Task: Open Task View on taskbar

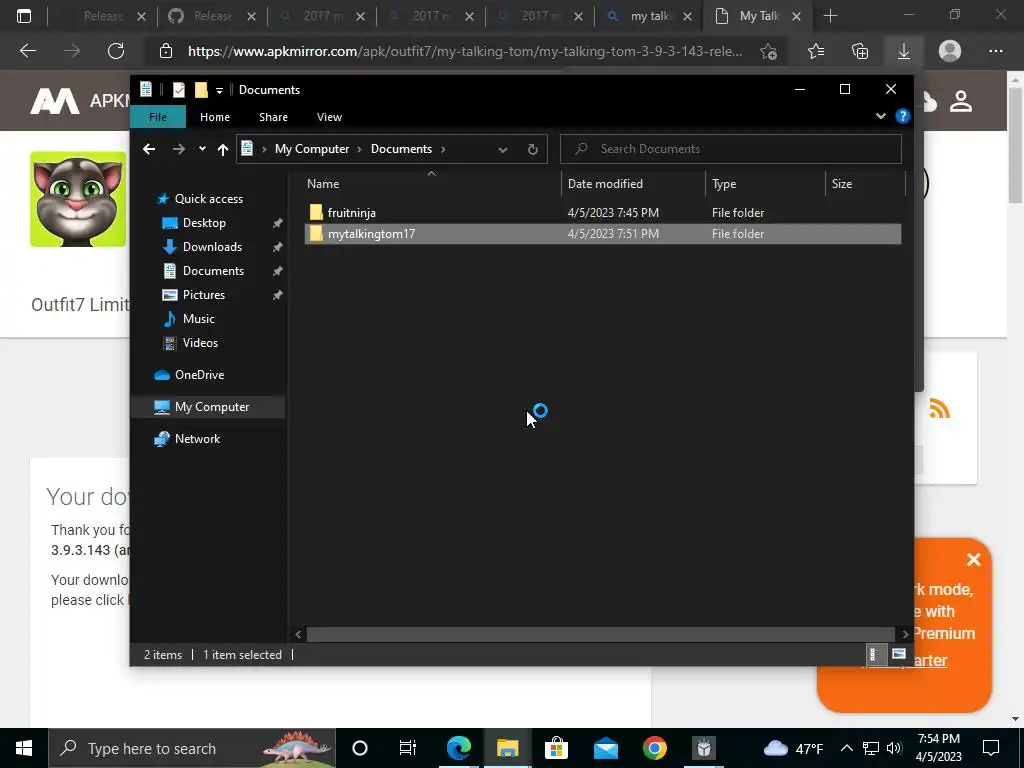Action: click(x=408, y=748)
